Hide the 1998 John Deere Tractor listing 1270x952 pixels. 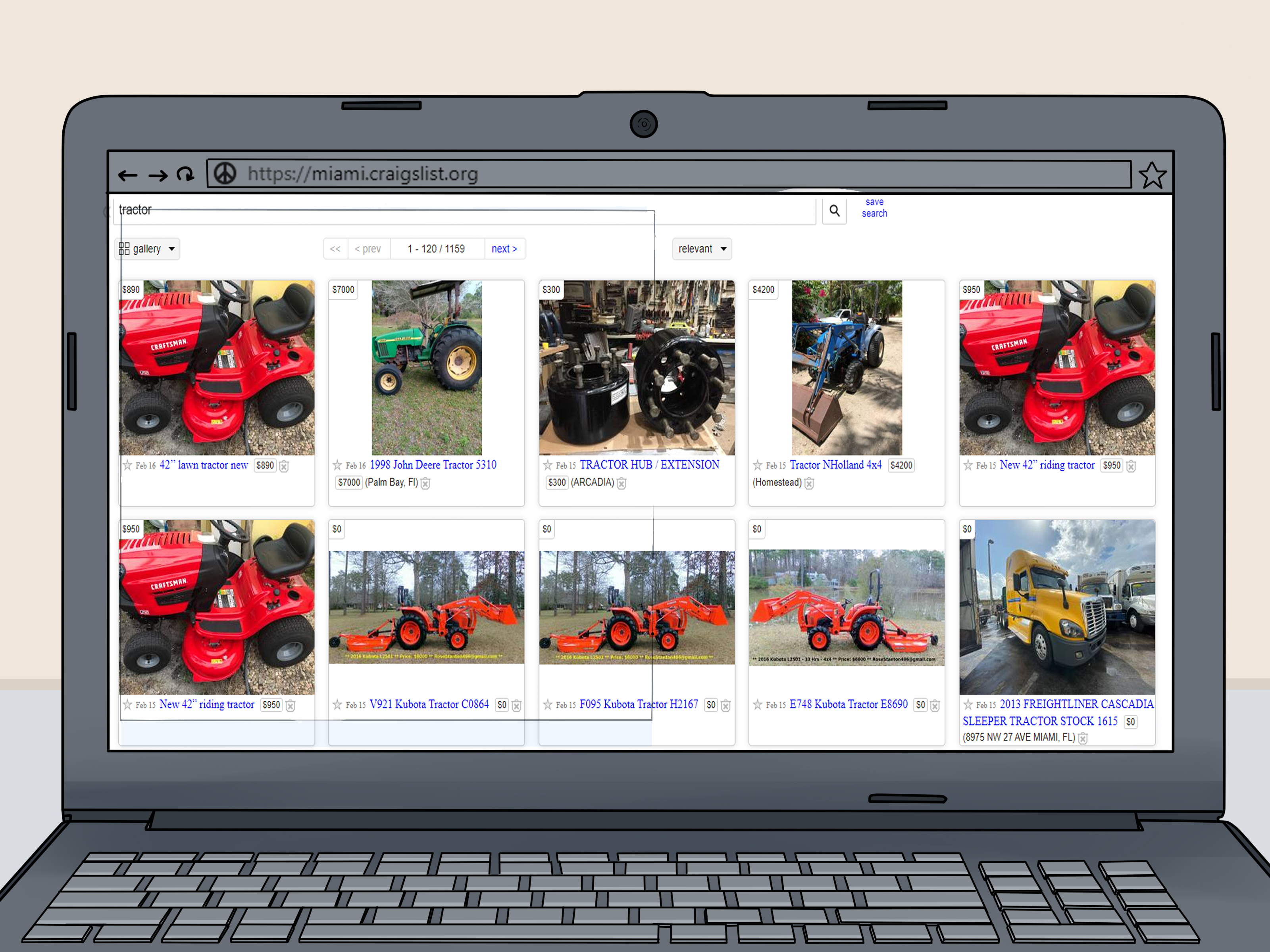[x=425, y=483]
